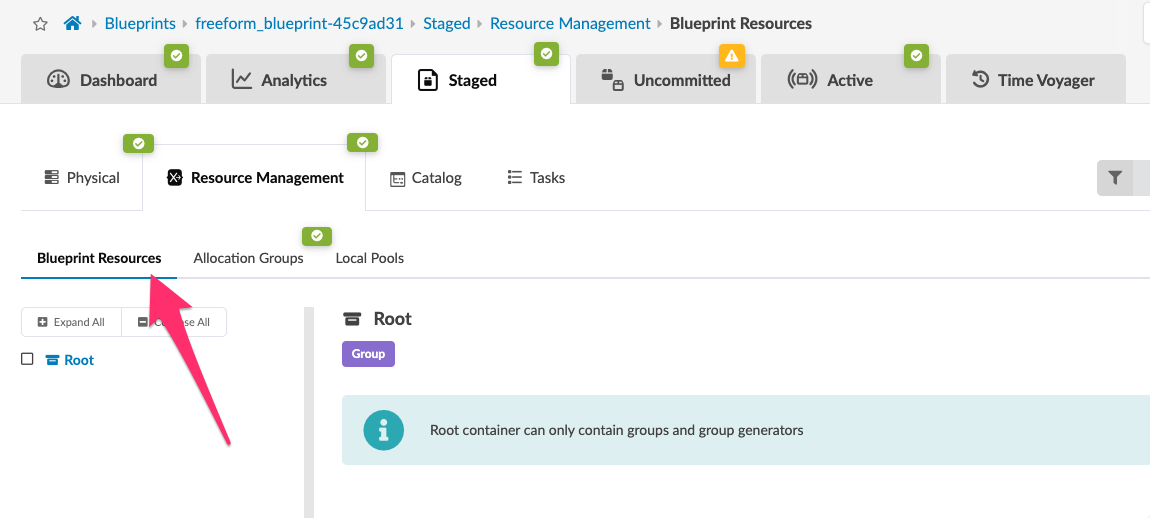Click the home icon in breadcrumb
Screen dimensions: 1150x518
pyautogui.click(x=72, y=23)
